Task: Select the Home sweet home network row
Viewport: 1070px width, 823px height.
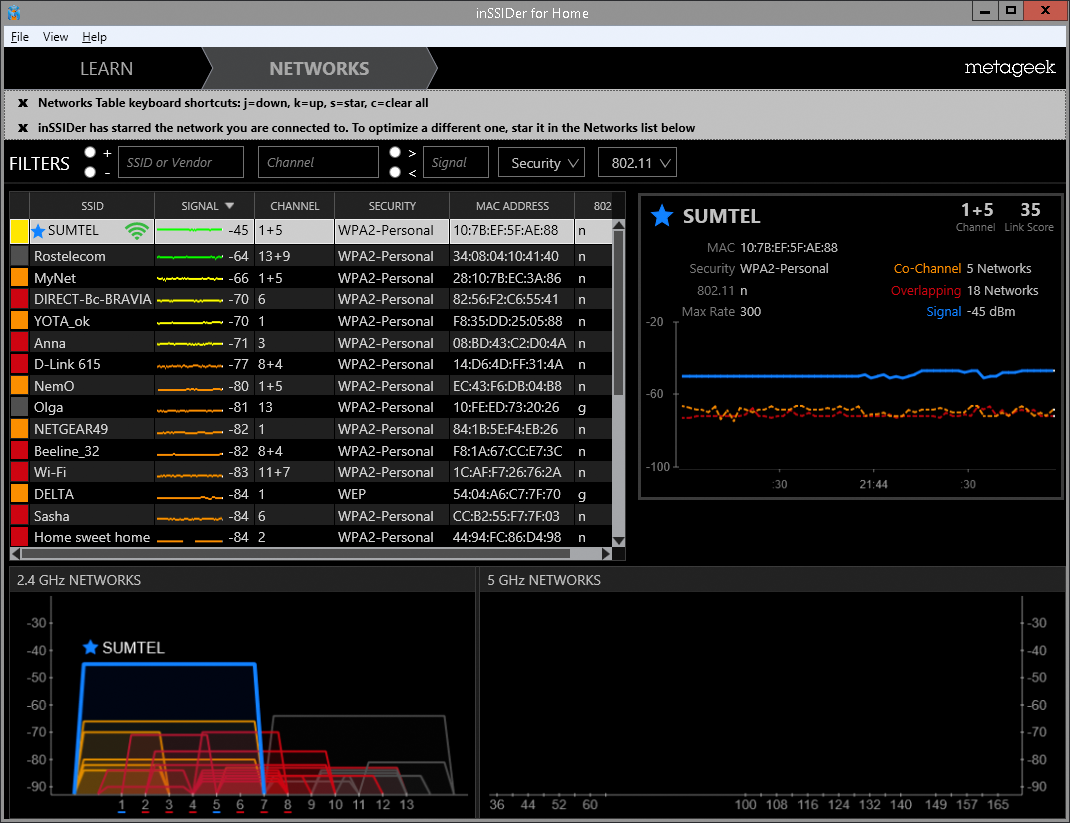Action: (311, 537)
